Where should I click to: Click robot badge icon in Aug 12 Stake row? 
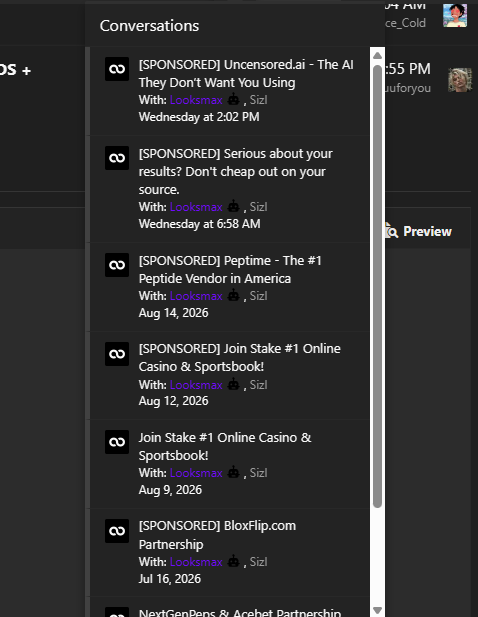(234, 384)
